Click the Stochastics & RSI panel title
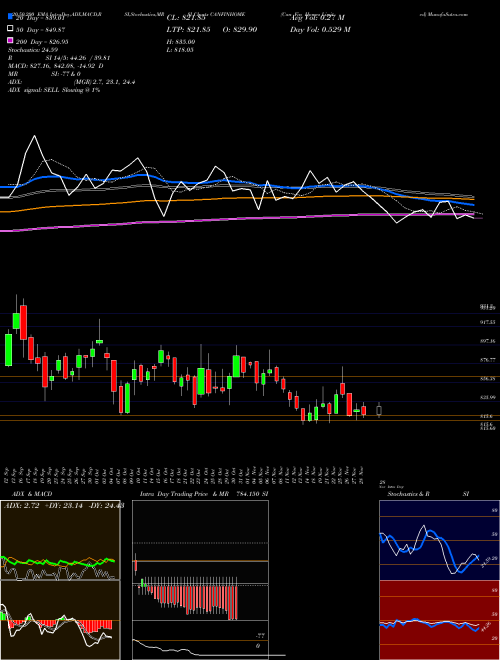 [x=428, y=494]
